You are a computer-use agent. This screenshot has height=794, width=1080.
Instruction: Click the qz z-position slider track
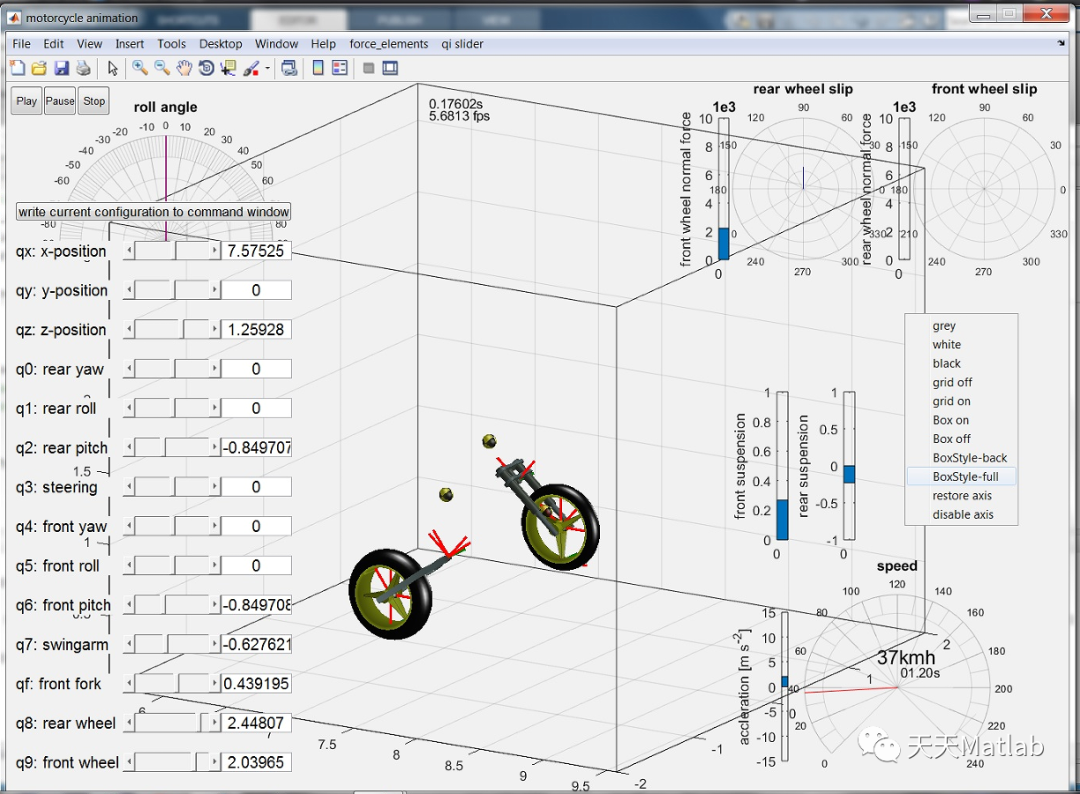pyautogui.click(x=172, y=330)
